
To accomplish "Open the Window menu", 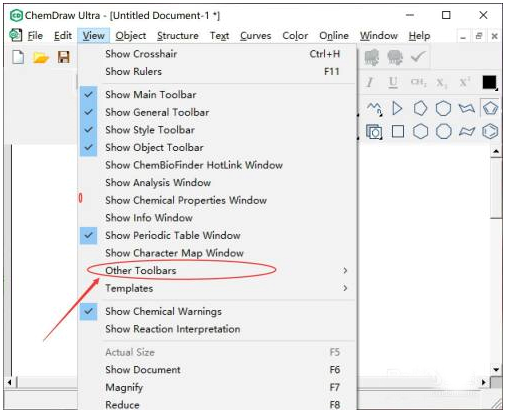I will pos(379,35).
